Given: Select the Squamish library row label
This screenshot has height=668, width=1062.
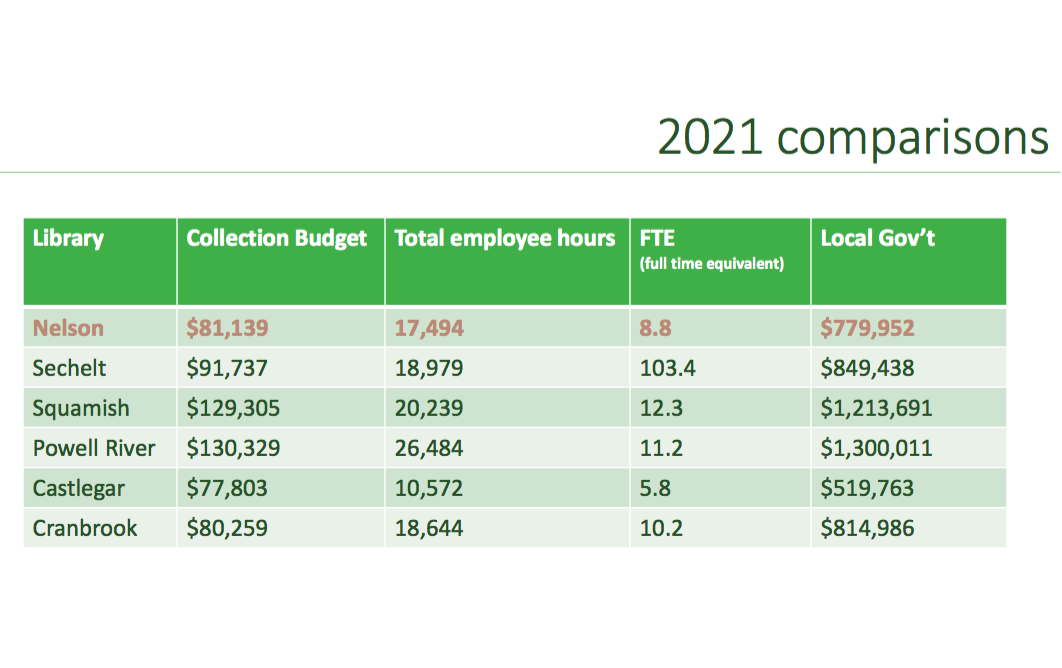Looking at the screenshot, I should 80,408.
